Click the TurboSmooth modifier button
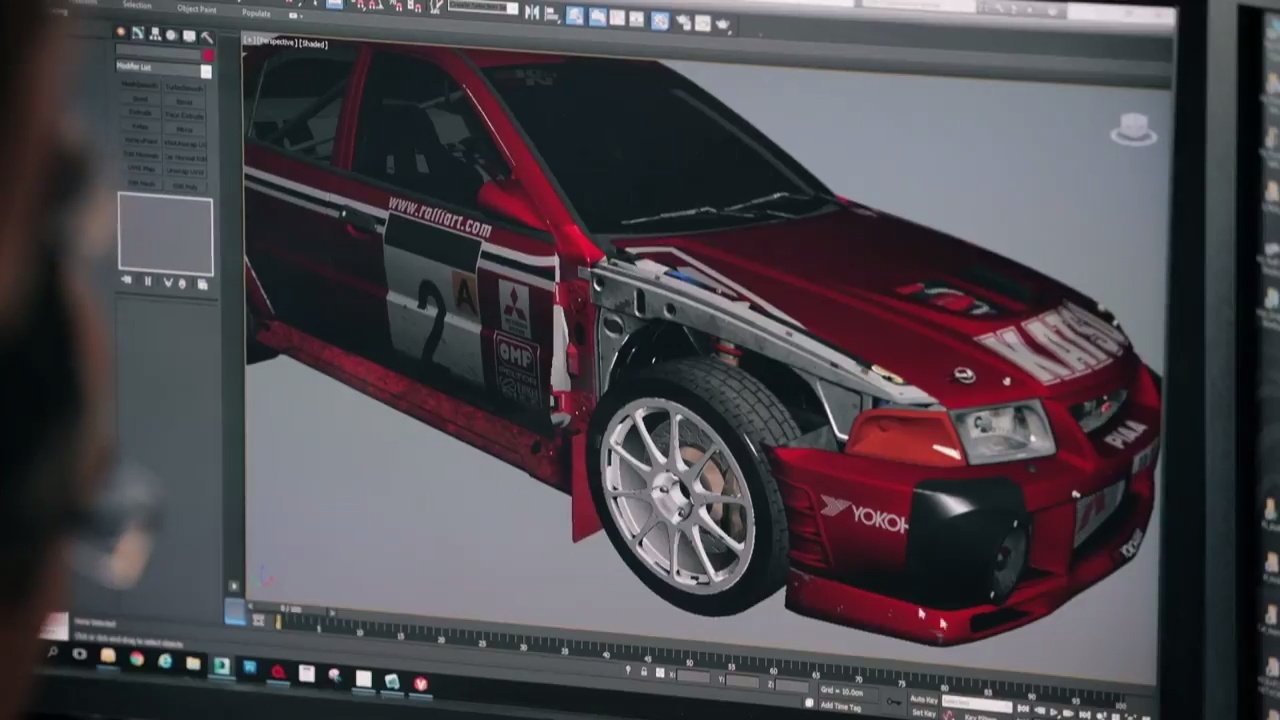The height and width of the screenshot is (720, 1280). tap(185, 87)
